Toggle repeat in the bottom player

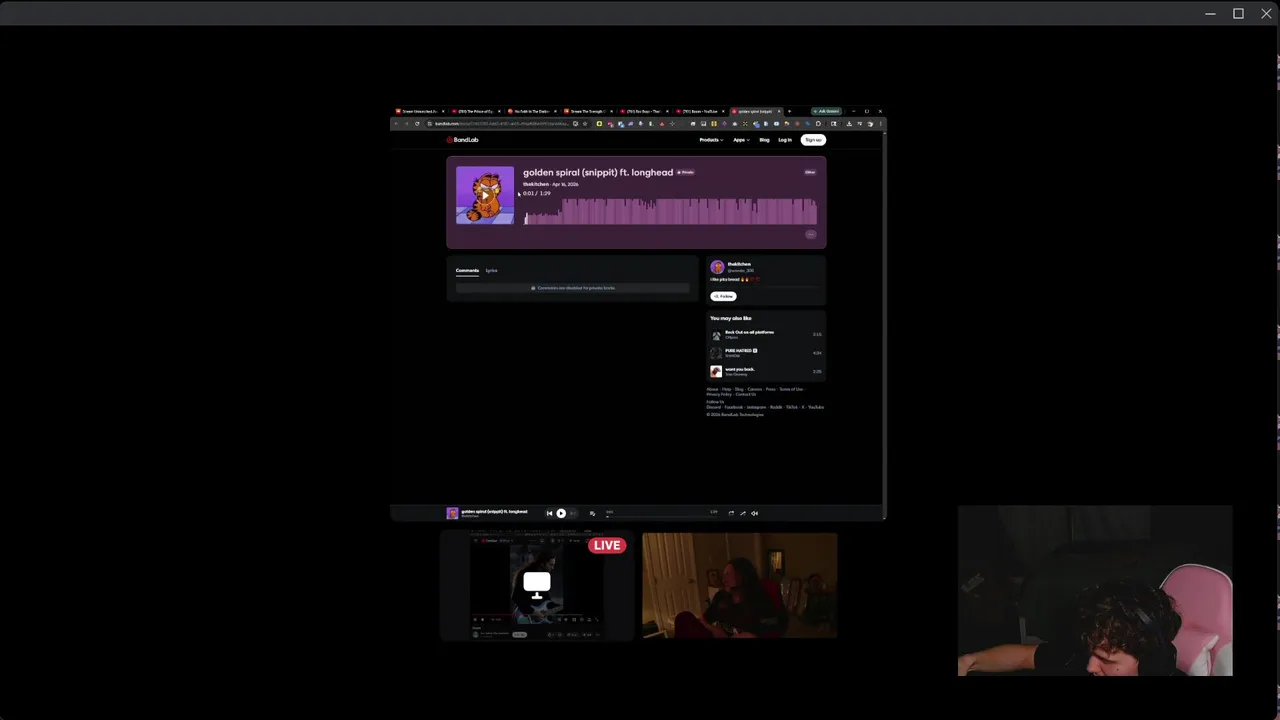731,513
